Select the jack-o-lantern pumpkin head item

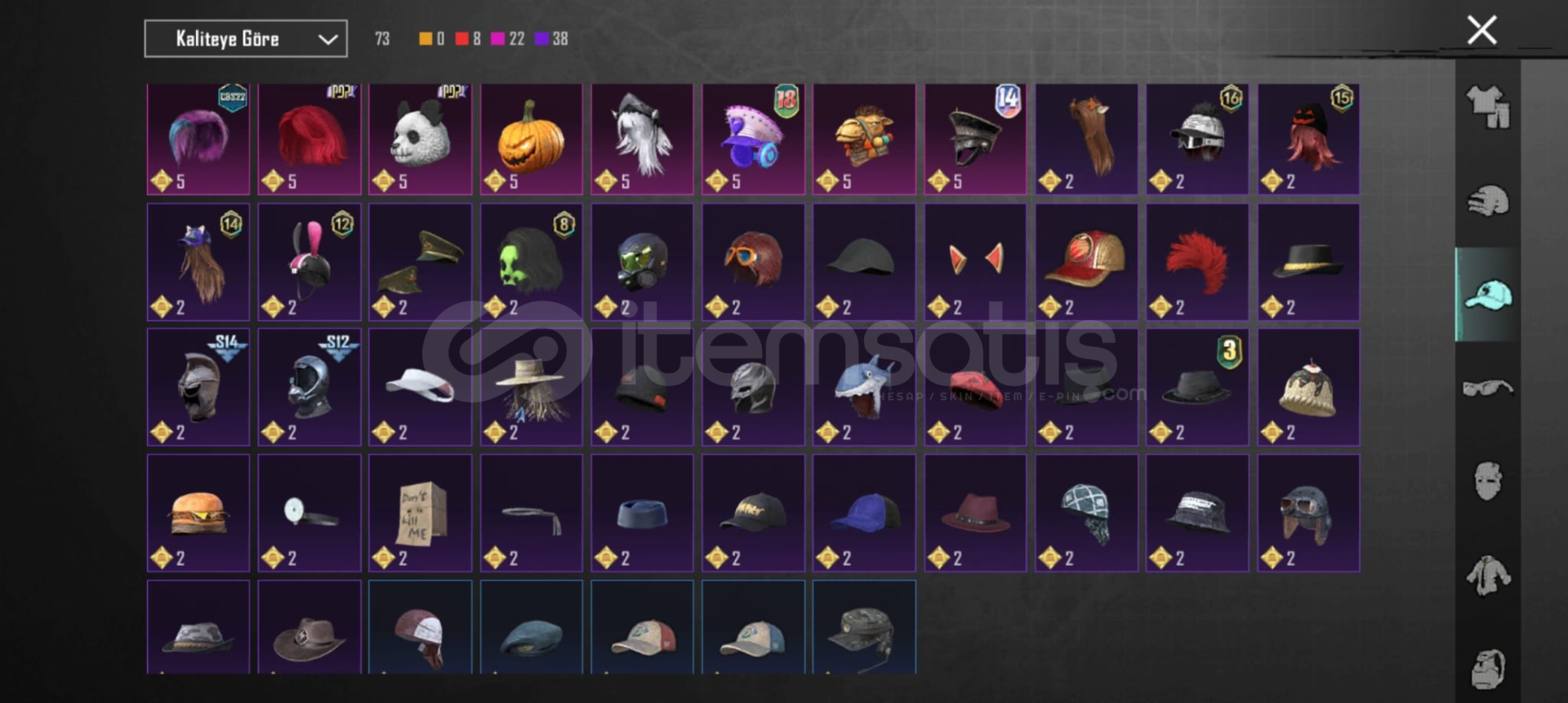tap(531, 139)
